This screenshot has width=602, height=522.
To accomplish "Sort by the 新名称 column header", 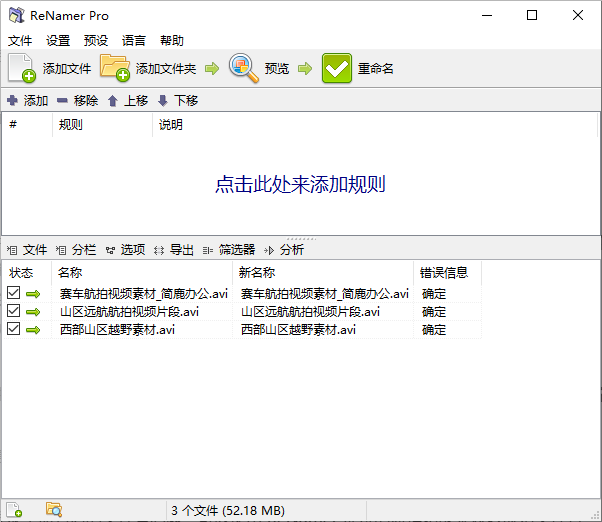I will point(323,273).
